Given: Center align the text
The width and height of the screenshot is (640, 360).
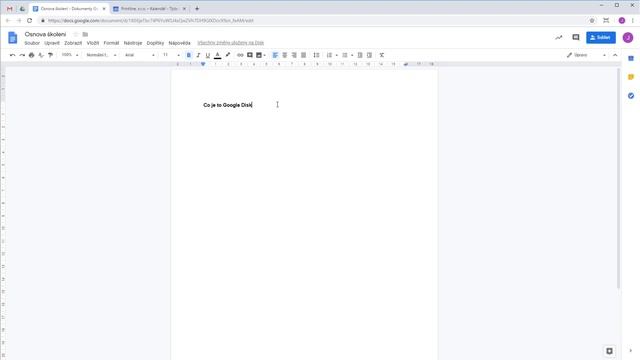Looking at the screenshot, I should (x=284, y=55).
